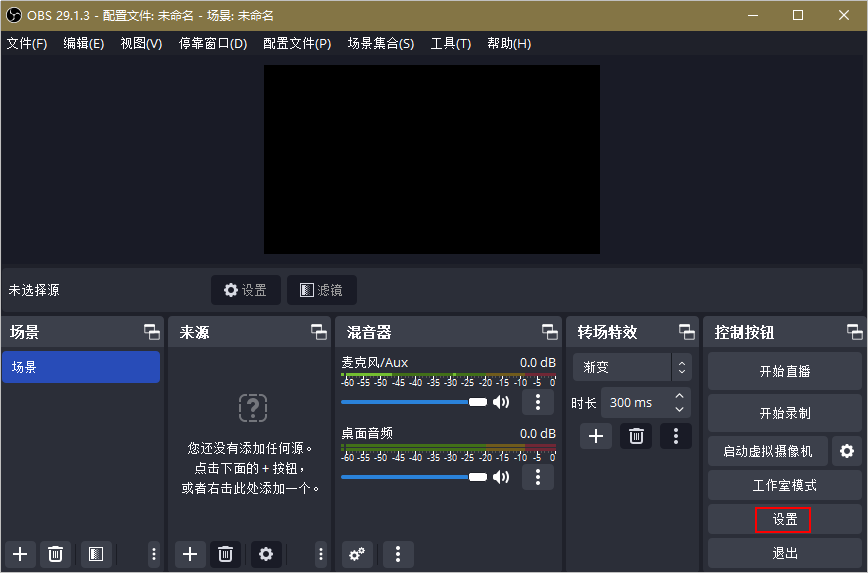Open source properties gear in Sources panel
Viewport: 868px width, 573px height.
[x=266, y=554]
